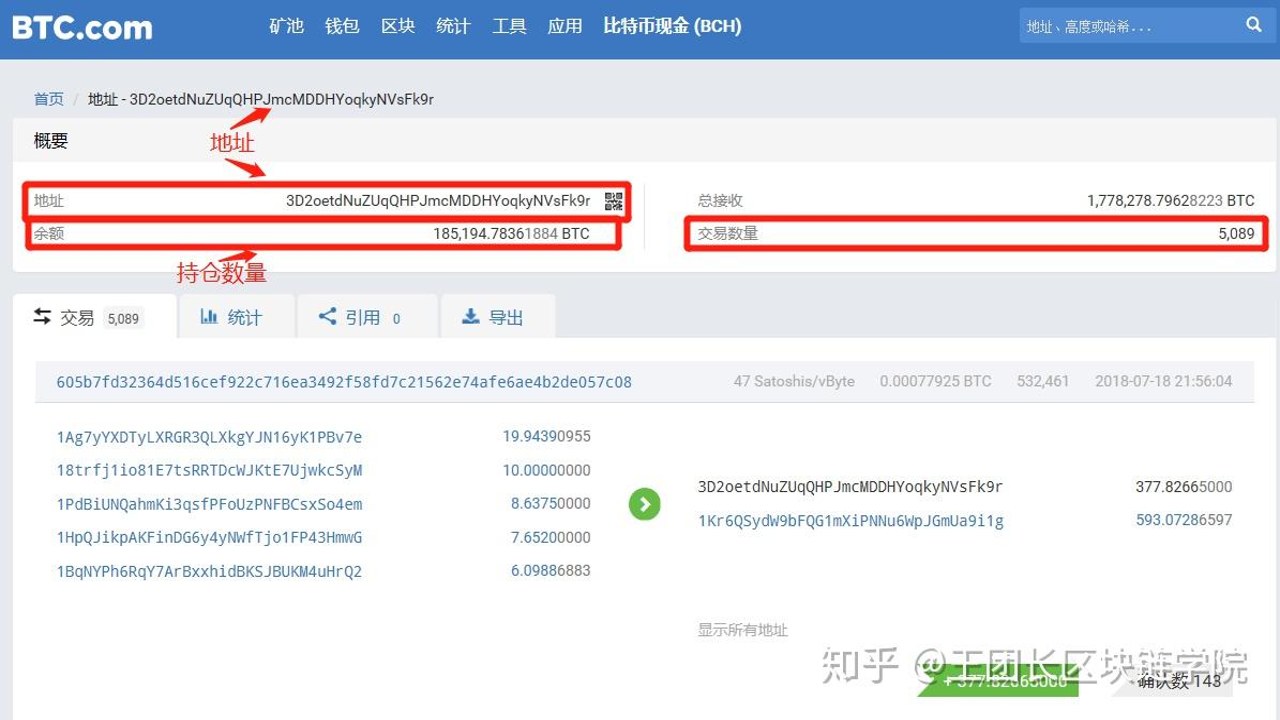Switch to 比特币现金 (BCH)
The width and height of the screenshot is (1280, 720).
click(672, 26)
